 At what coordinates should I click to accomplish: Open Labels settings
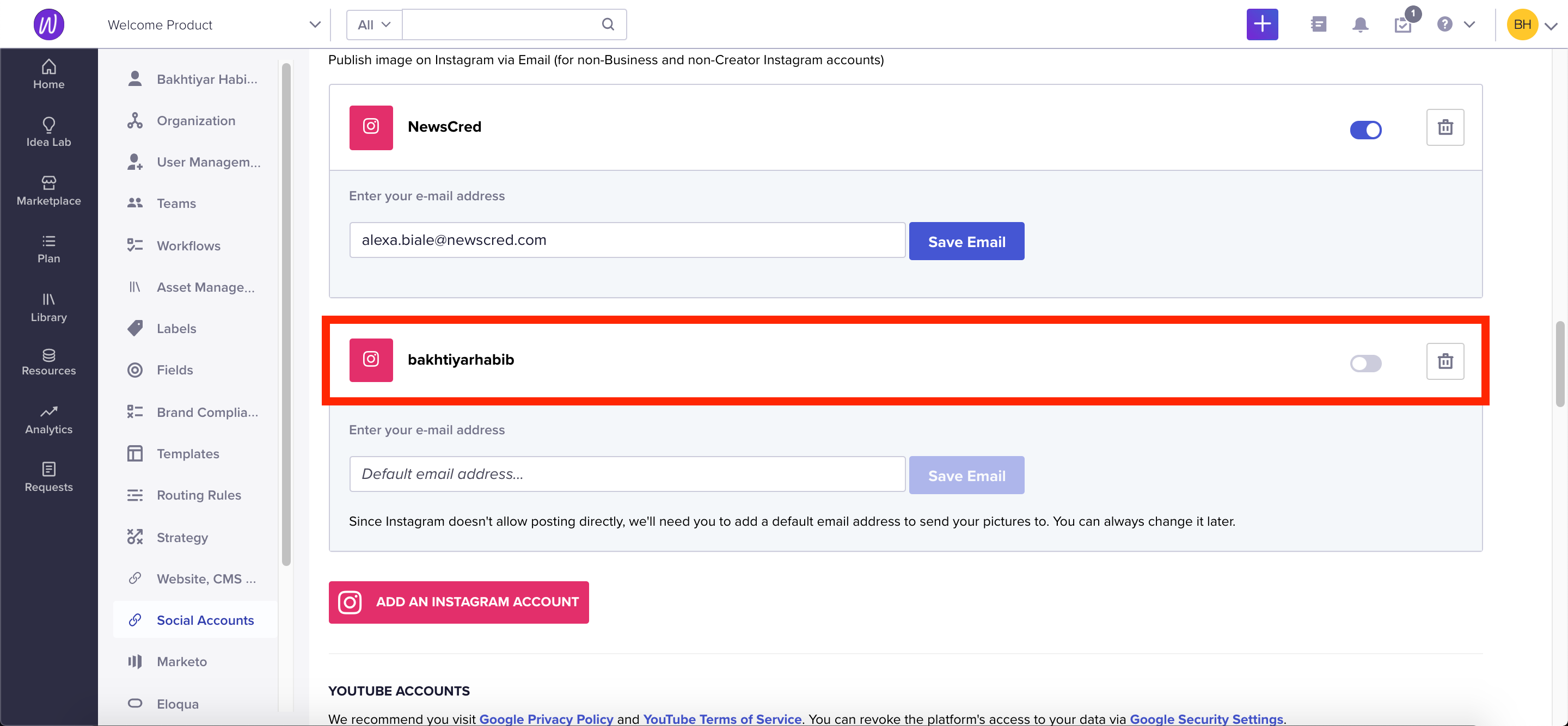pos(195,328)
